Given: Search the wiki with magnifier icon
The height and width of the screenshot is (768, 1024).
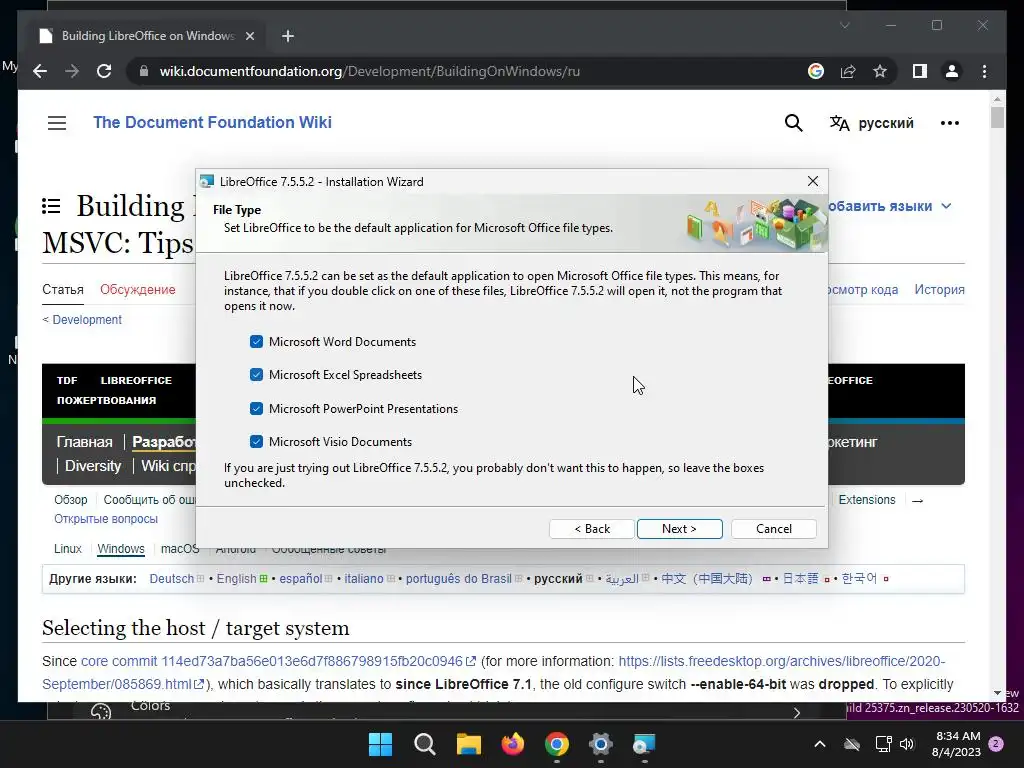Looking at the screenshot, I should (793, 123).
